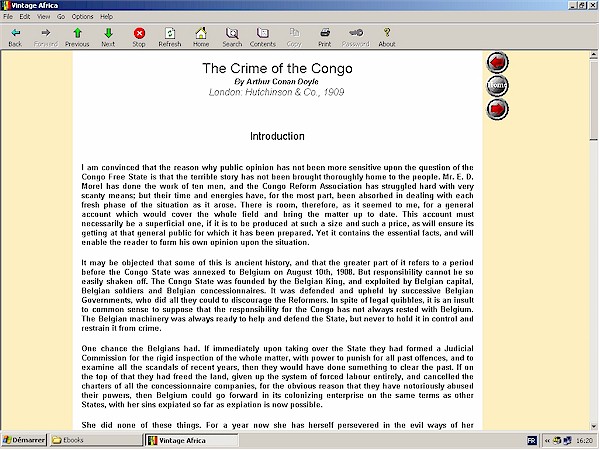
Task: Open the File menu
Action: 8,16
